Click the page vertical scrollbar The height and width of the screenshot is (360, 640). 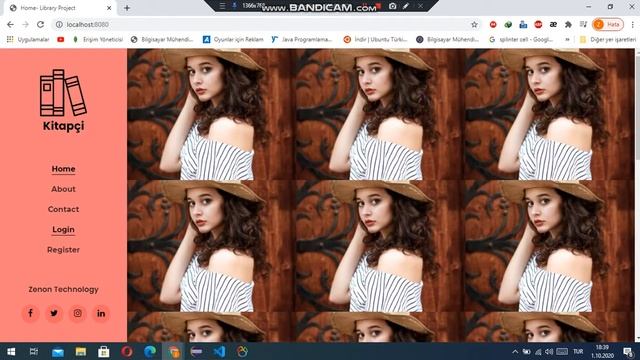click(637, 195)
